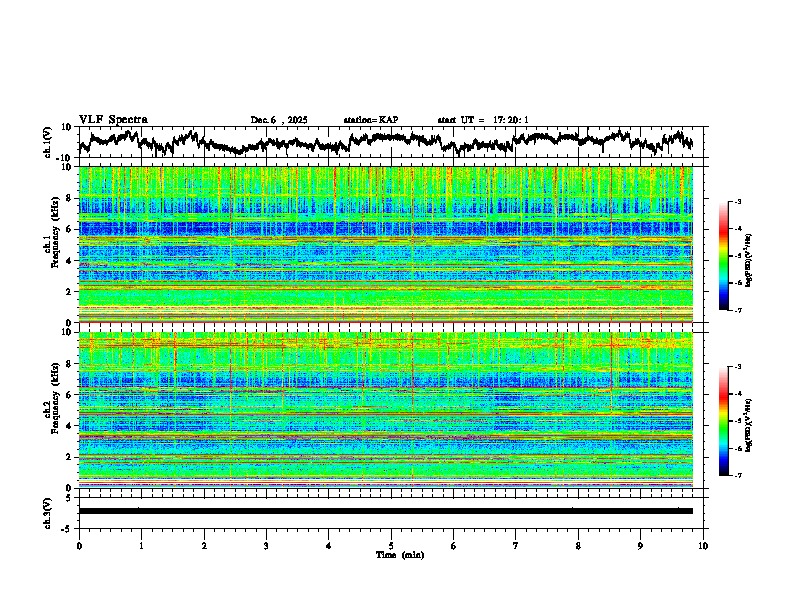Click the 'station=KAP' label
792x612 pixels.
[371, 120]
